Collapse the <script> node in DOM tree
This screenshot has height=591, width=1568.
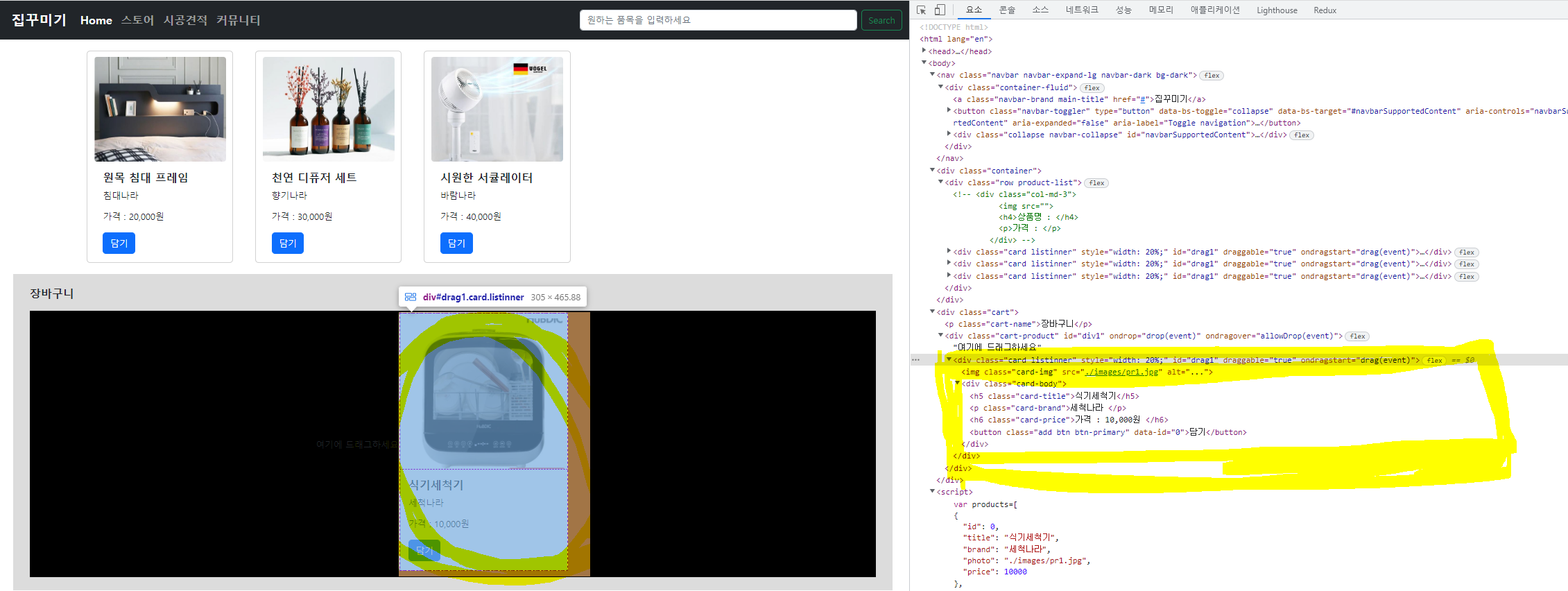(932, 491)
